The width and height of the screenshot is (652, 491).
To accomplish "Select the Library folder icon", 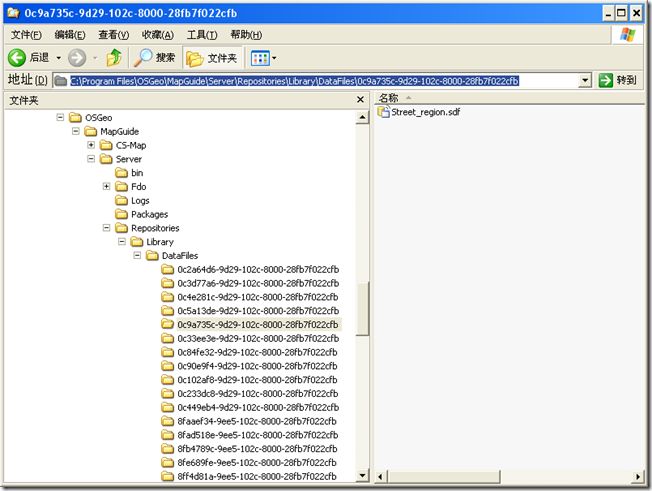I will pyautogui.click(x=137, y=242).
